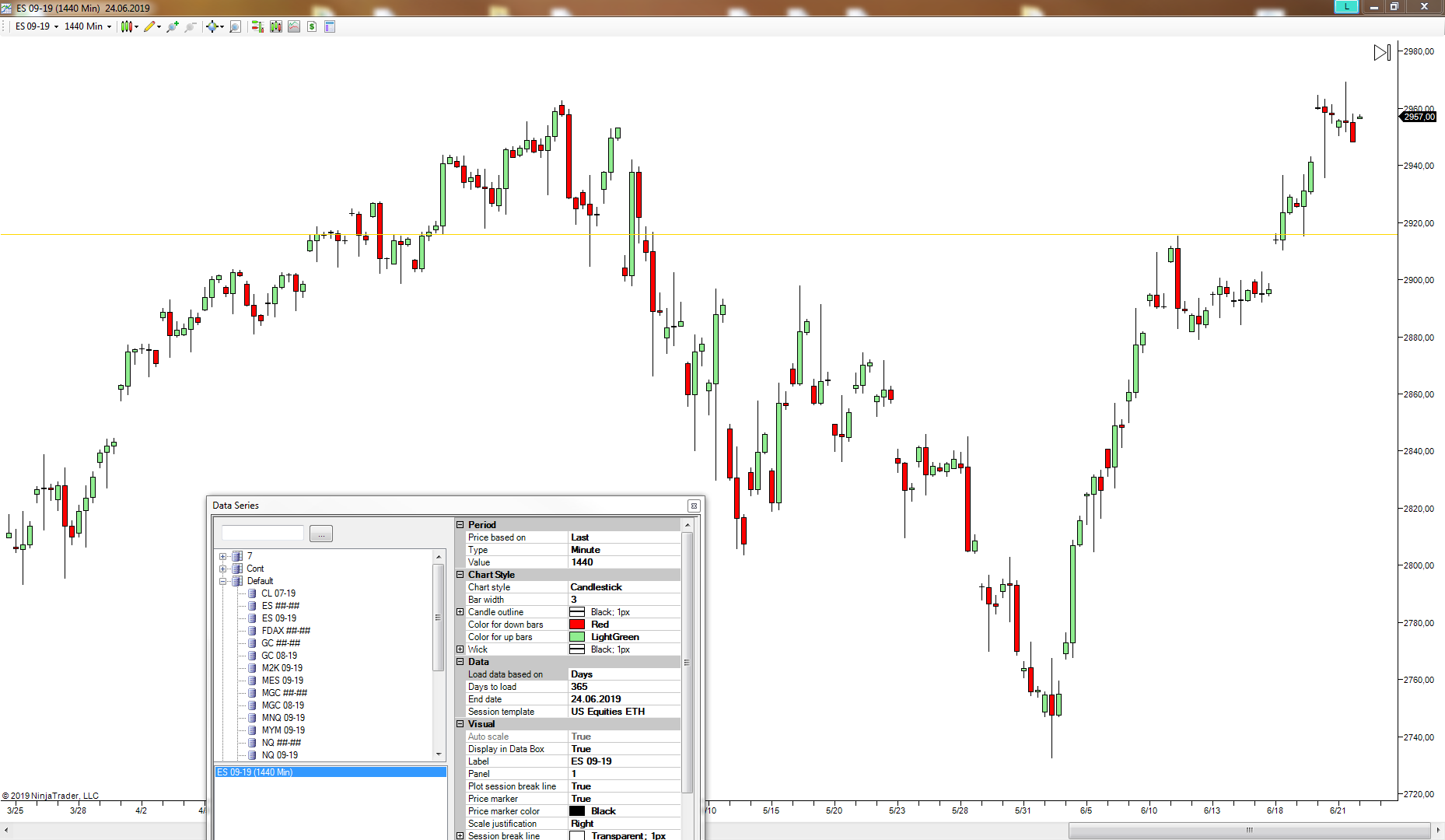Toggle the Chart Trader panel icon
This screenshot has width=1445, height=840.
(x=257, y=26)
